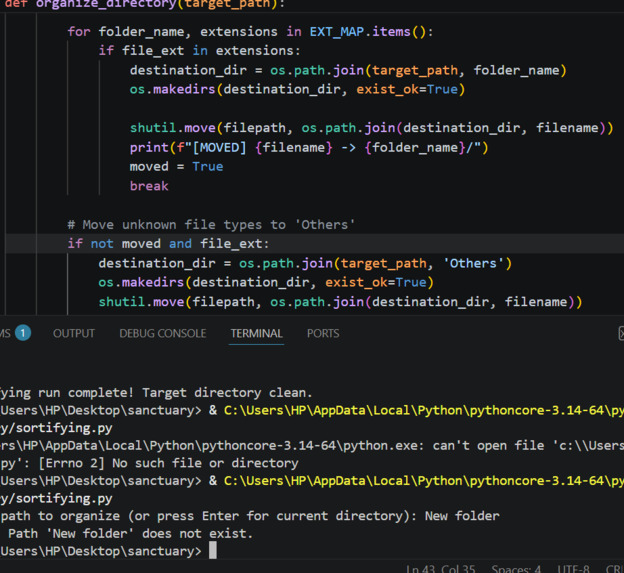
Task: Click the Problems count badge showing 1
Action: (x=23, y=333)
